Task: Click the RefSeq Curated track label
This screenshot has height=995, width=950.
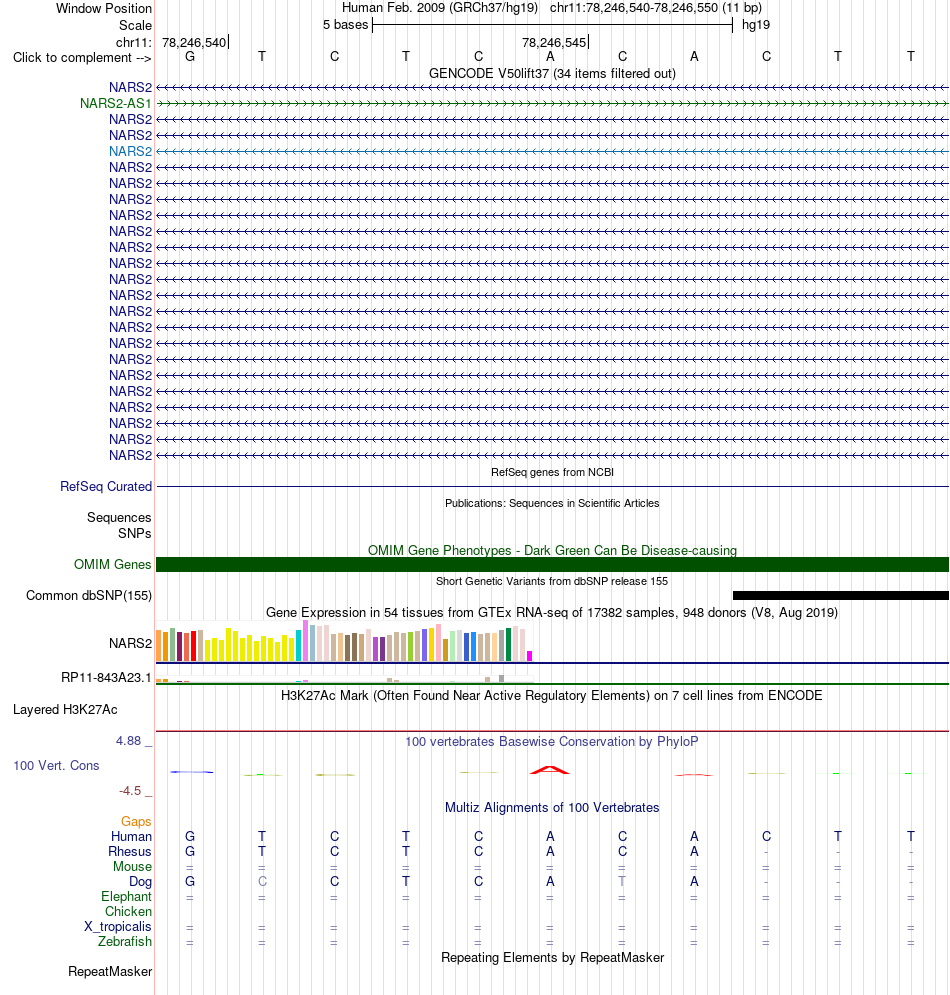Action: (x=106, y=487)
